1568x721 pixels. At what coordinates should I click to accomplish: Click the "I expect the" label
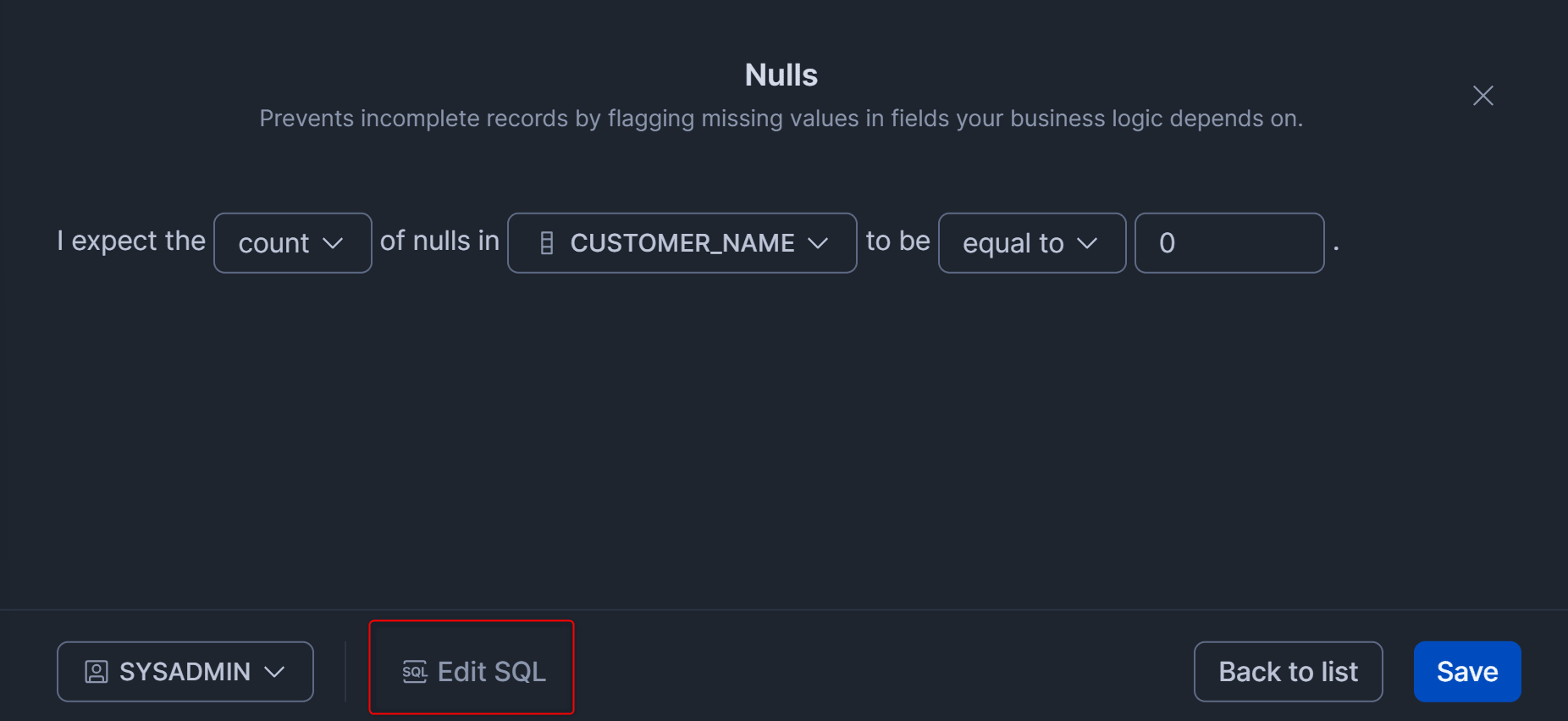131,241
